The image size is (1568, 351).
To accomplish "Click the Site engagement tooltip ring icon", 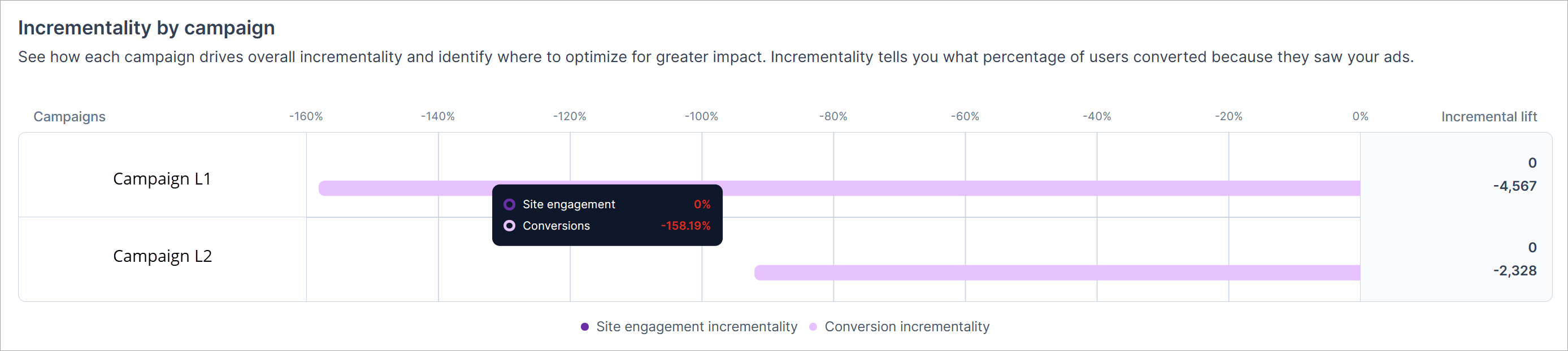I will pyautogui.click(x=510, y=204).
